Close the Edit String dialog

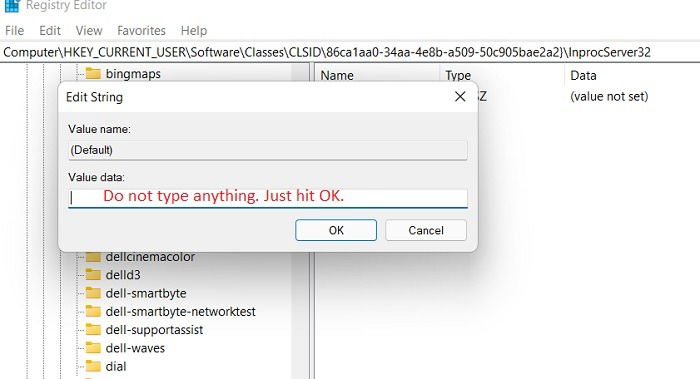click(460, 96)
